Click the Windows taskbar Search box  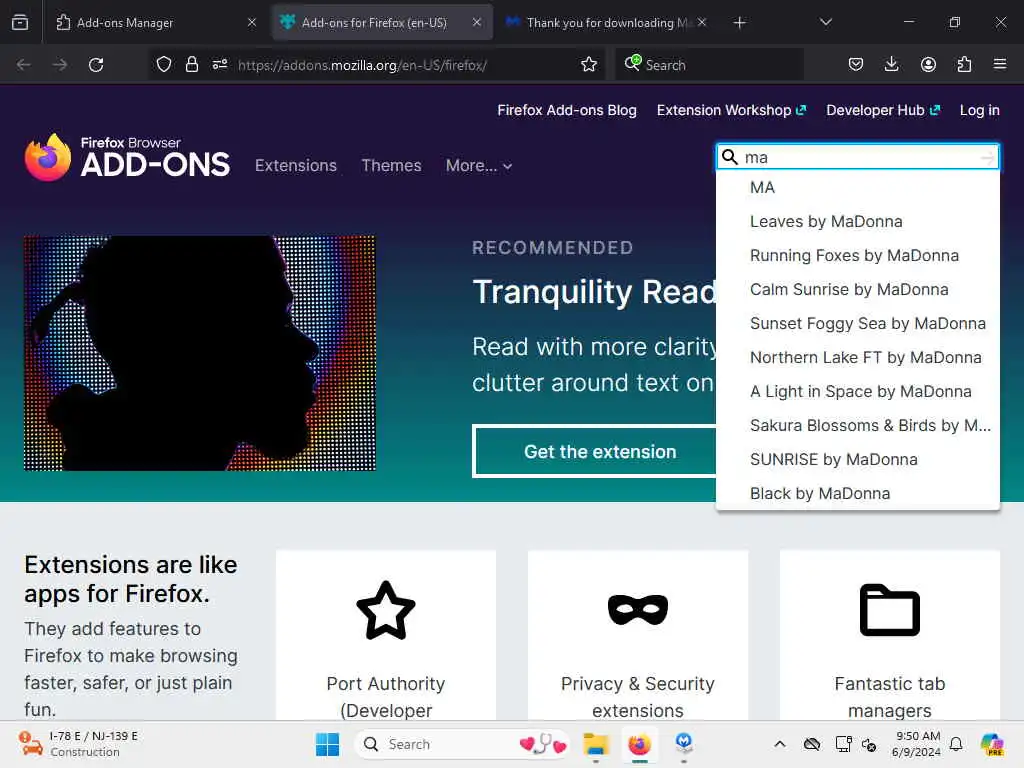pos(462,744)
